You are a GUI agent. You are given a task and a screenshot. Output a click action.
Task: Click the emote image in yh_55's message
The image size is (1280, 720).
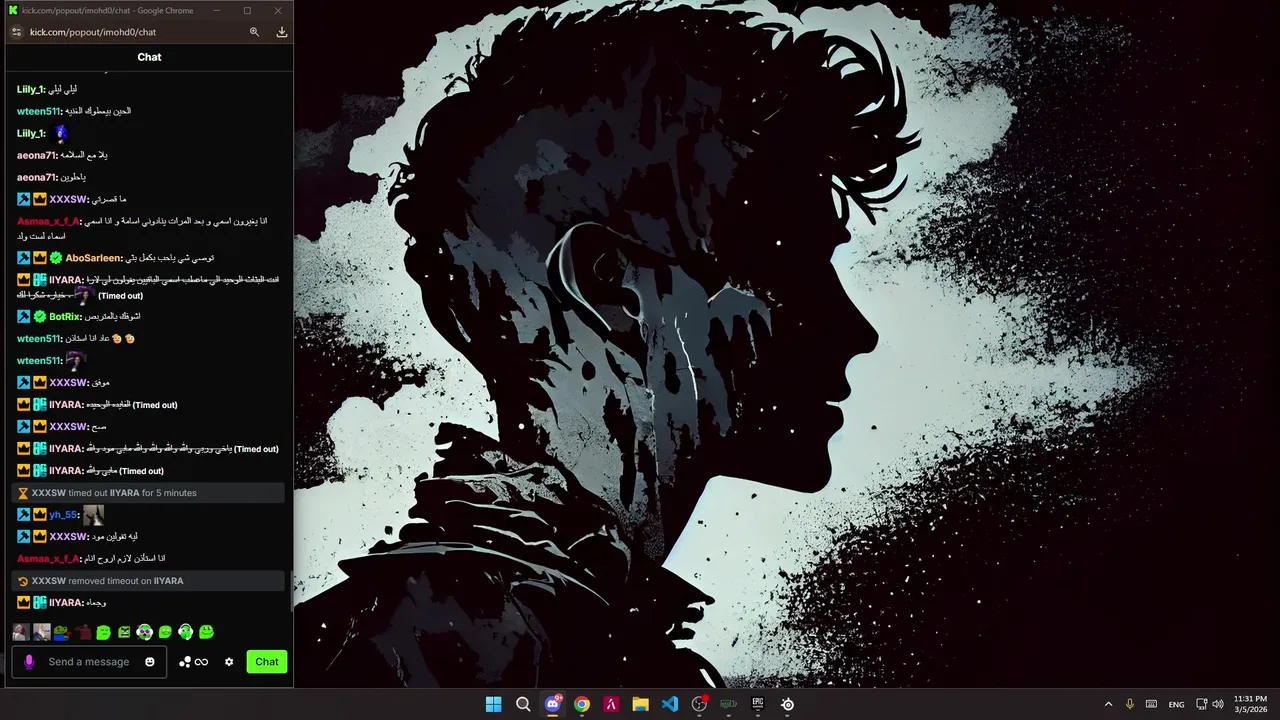click(93, 515)
